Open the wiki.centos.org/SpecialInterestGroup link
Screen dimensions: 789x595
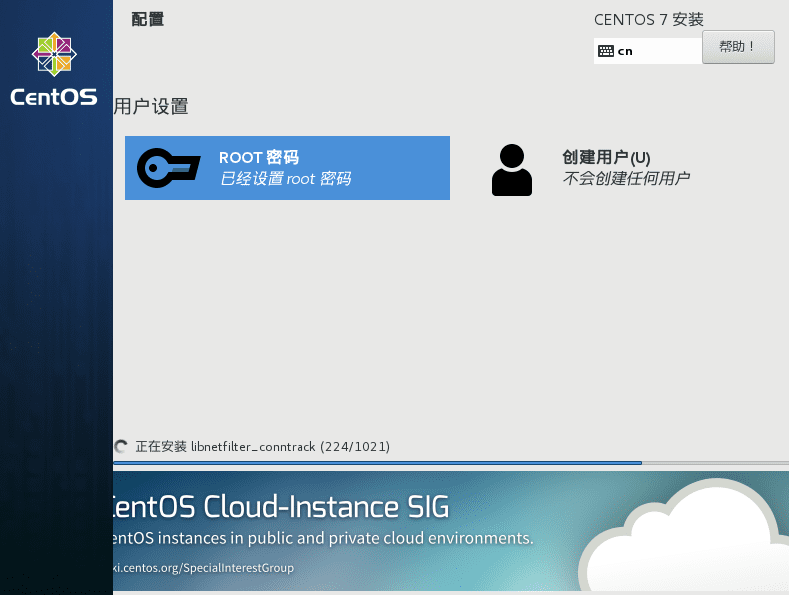(205, 568)
